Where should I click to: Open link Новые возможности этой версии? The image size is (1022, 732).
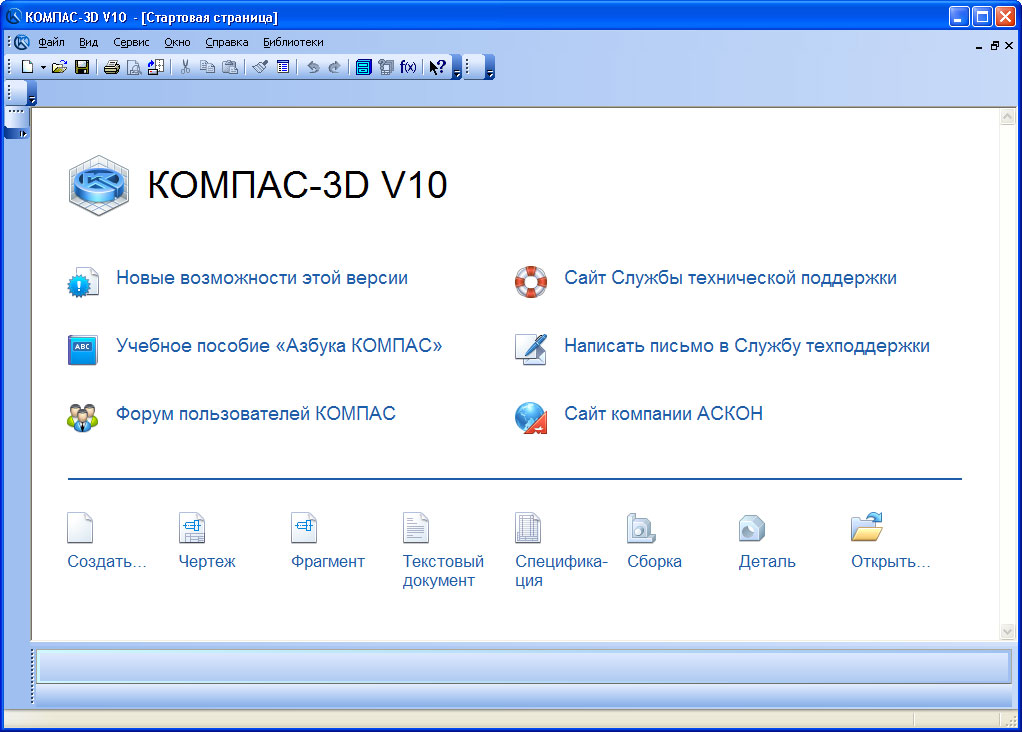coord(262,278)
